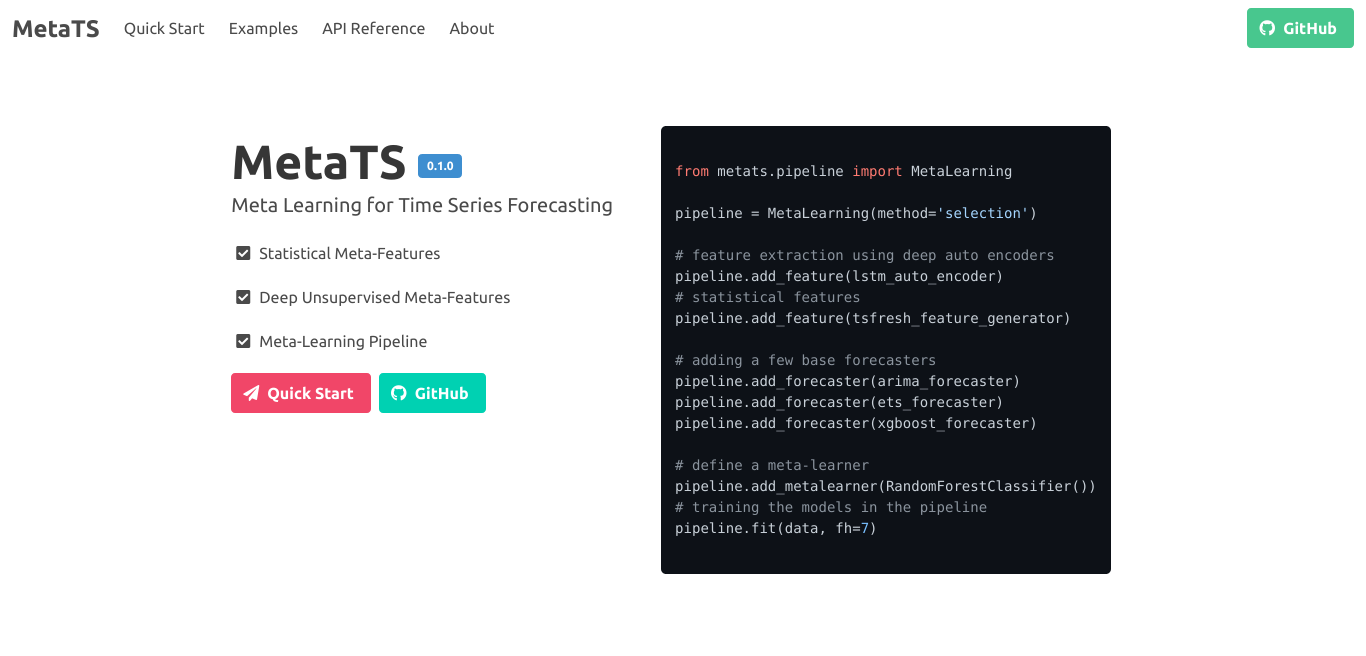Open the About navigation link

pos(472,28)
